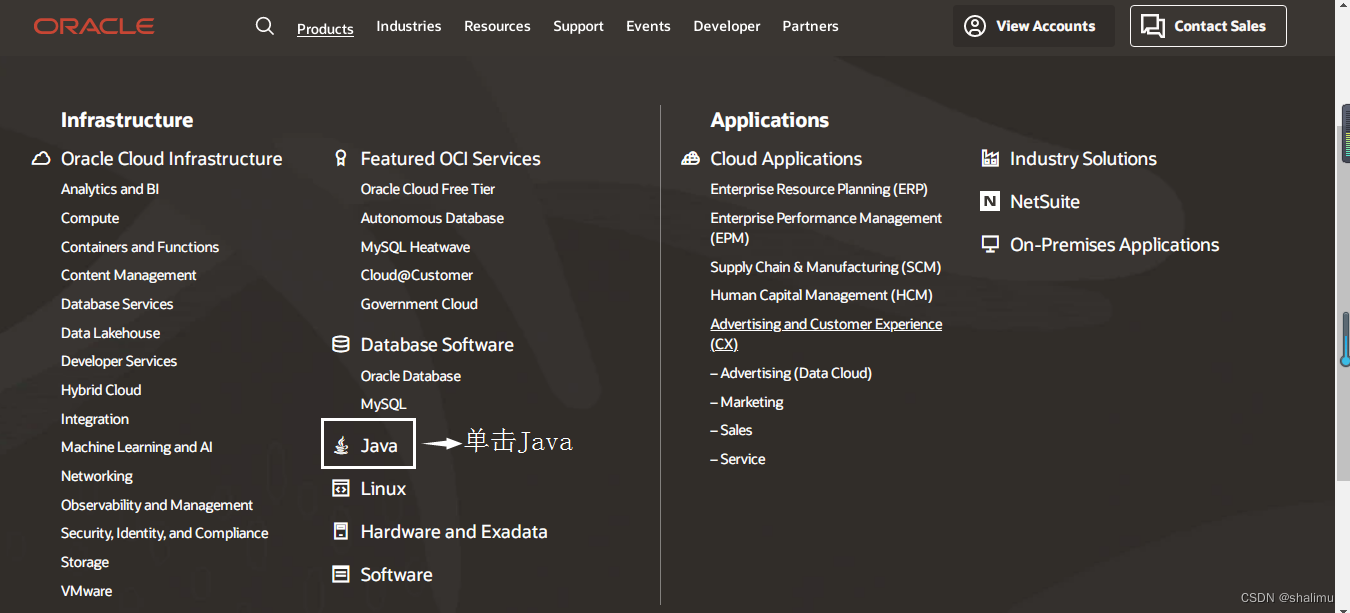Click the Cloud Applications icon
The width and height of the screenshot is (1350, 613).
[x=690, y=158]
